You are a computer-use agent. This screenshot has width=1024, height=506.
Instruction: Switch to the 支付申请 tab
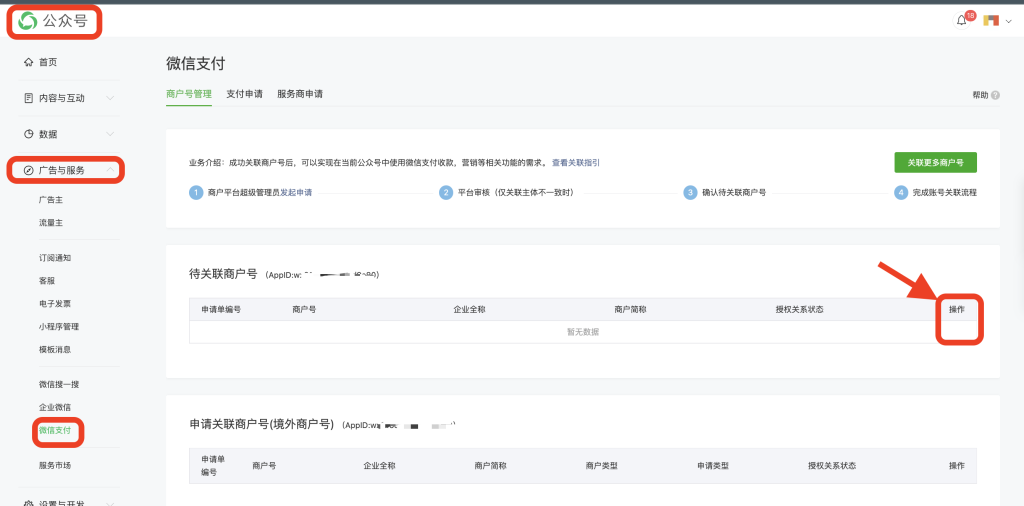click(x=244, y=94)
